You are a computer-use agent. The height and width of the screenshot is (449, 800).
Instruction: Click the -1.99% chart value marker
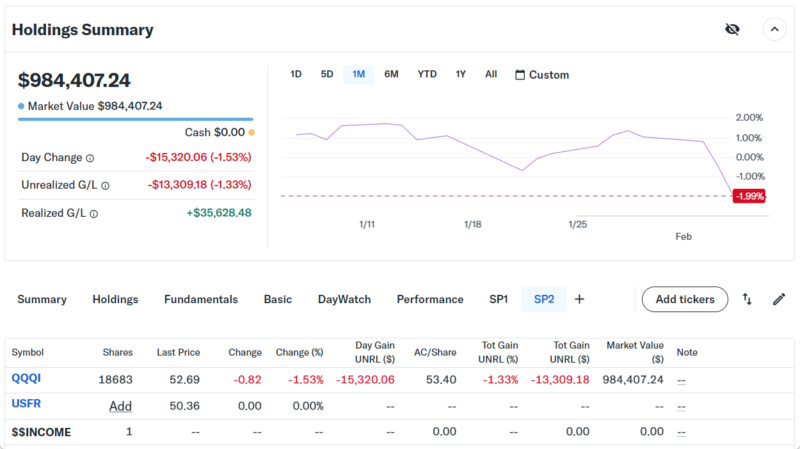coord(749,196)
